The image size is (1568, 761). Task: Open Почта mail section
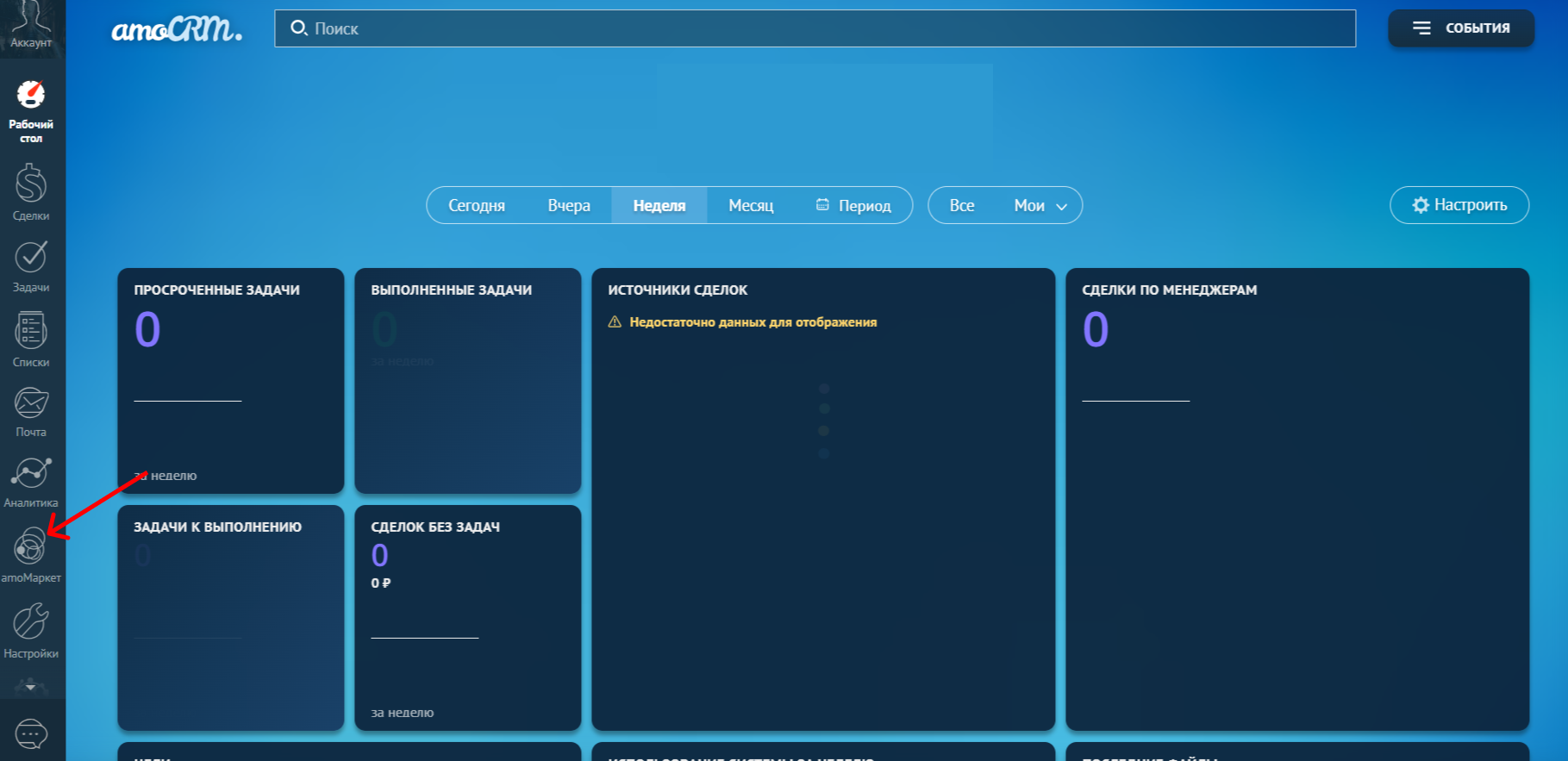[x=31, y=412]
